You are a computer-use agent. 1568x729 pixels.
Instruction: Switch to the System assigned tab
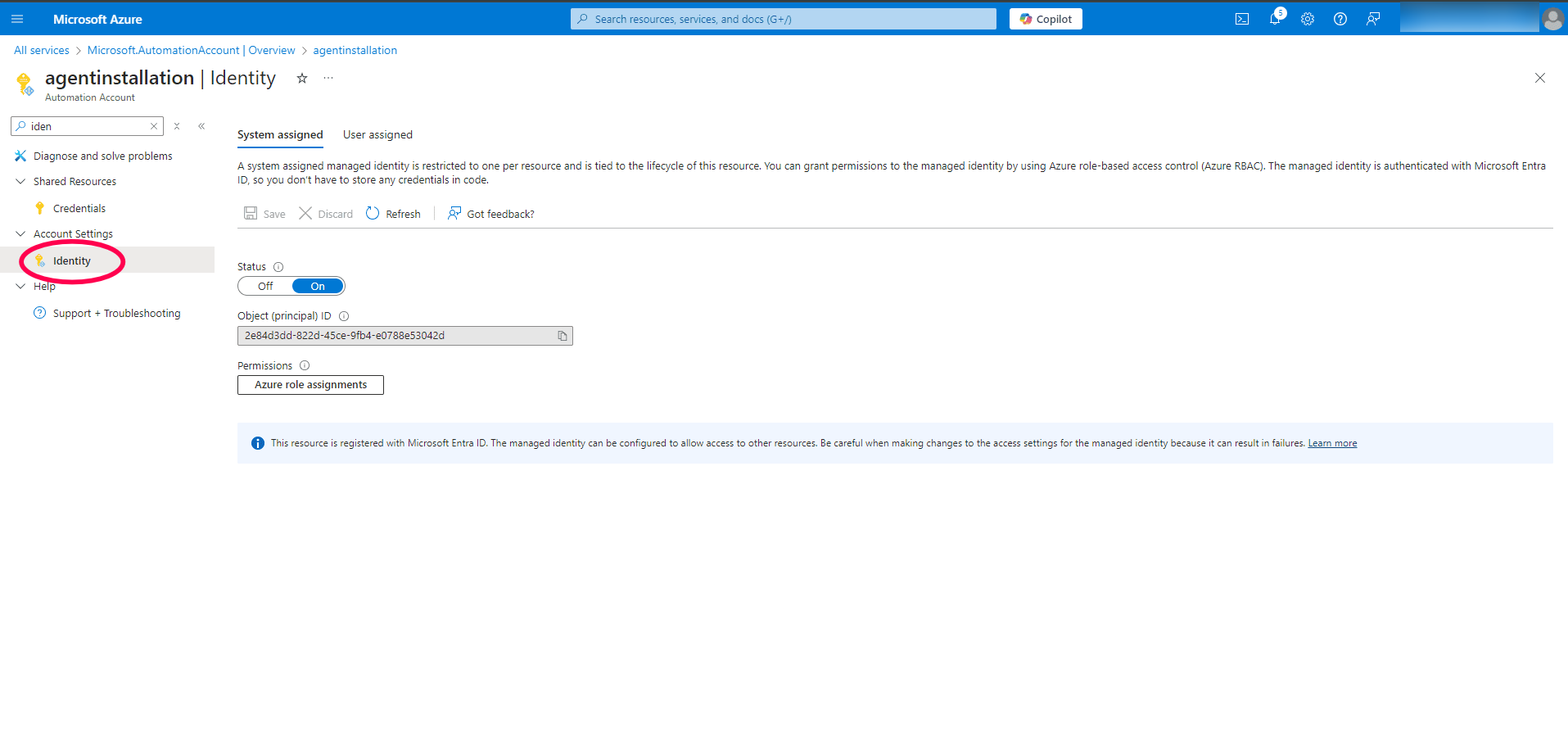tap(280, 135)
